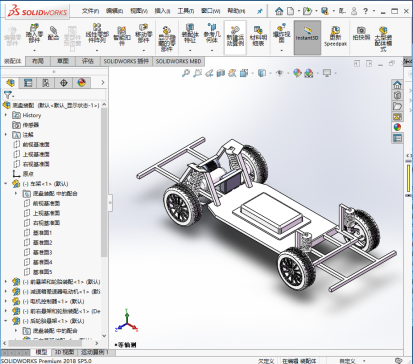The height and width of the screenshot is (364, 413).
Task: Open the 运动算例 1 Motion Study tab
Action: click(x=95, y=352)
